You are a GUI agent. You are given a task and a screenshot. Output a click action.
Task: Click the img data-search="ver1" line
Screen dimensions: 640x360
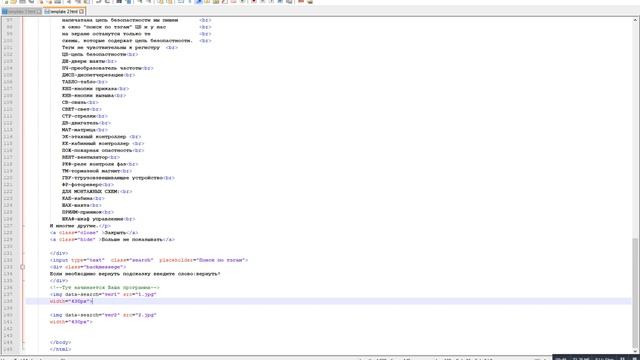pyautogui.click(x=103, y=294)
